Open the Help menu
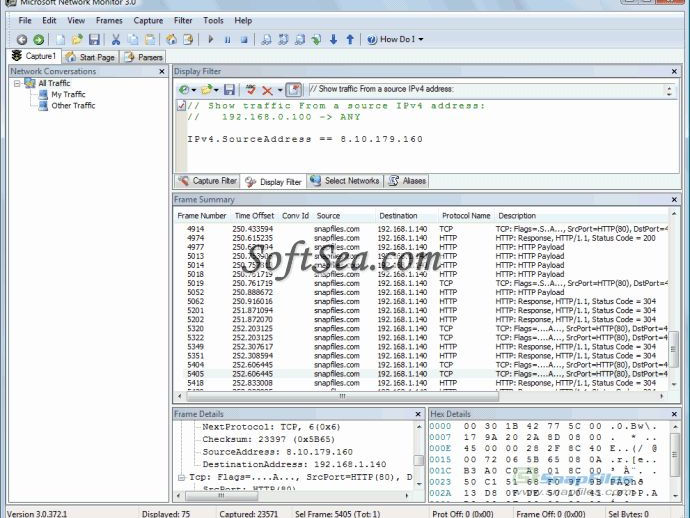 point(243,20)
